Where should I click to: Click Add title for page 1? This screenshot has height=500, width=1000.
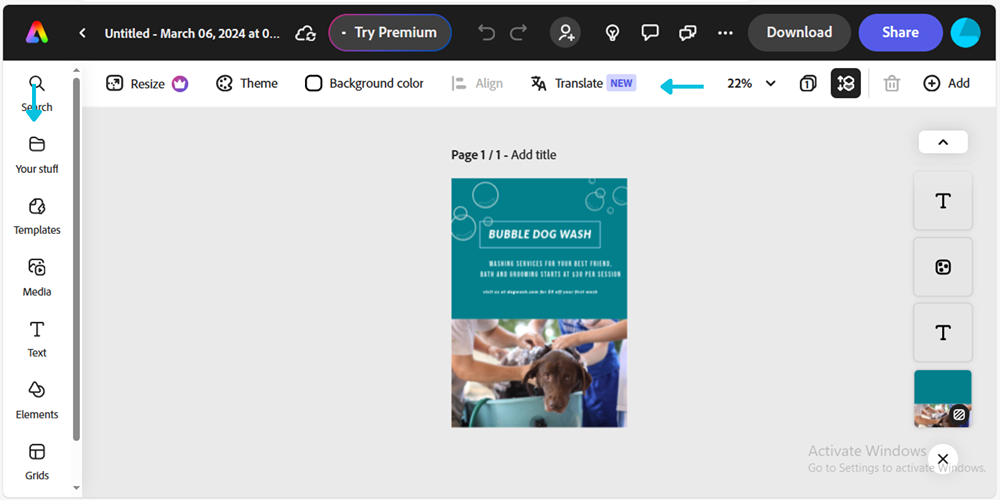pyautogui.click(x=533, y=155)
